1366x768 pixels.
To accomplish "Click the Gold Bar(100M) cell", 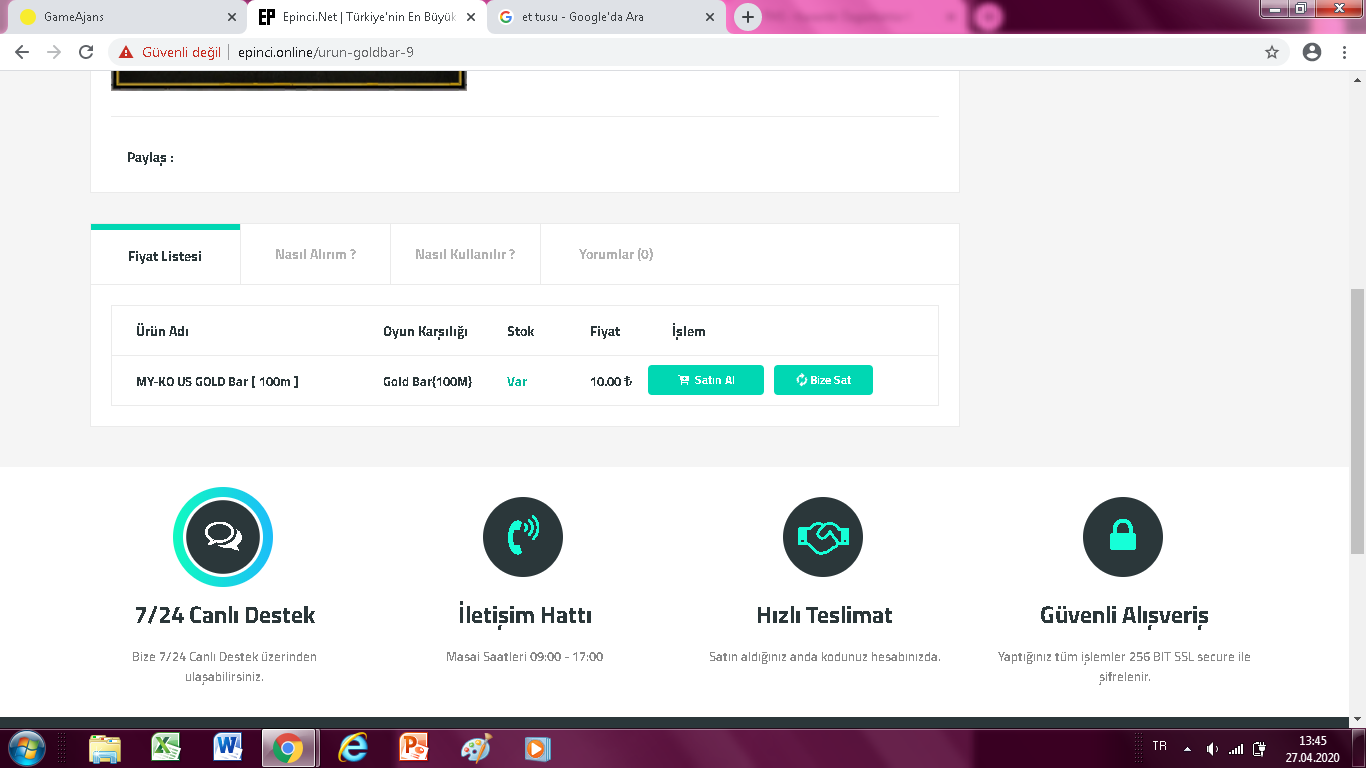I will [x=427, y=381].
